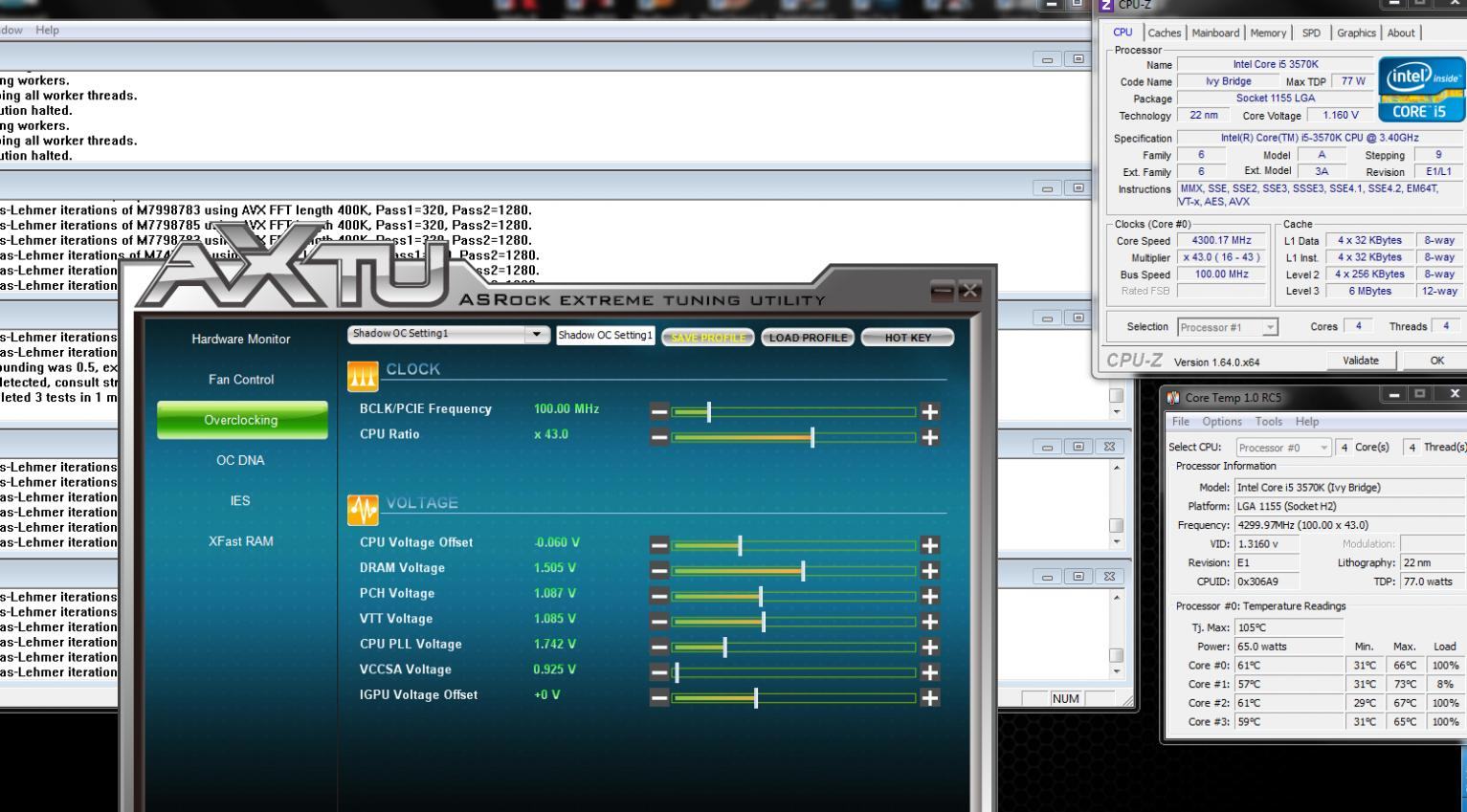The image size is (1467, 812).
Task: Decrease CPU Ratio with minus button
Action: tap(659, 438)
